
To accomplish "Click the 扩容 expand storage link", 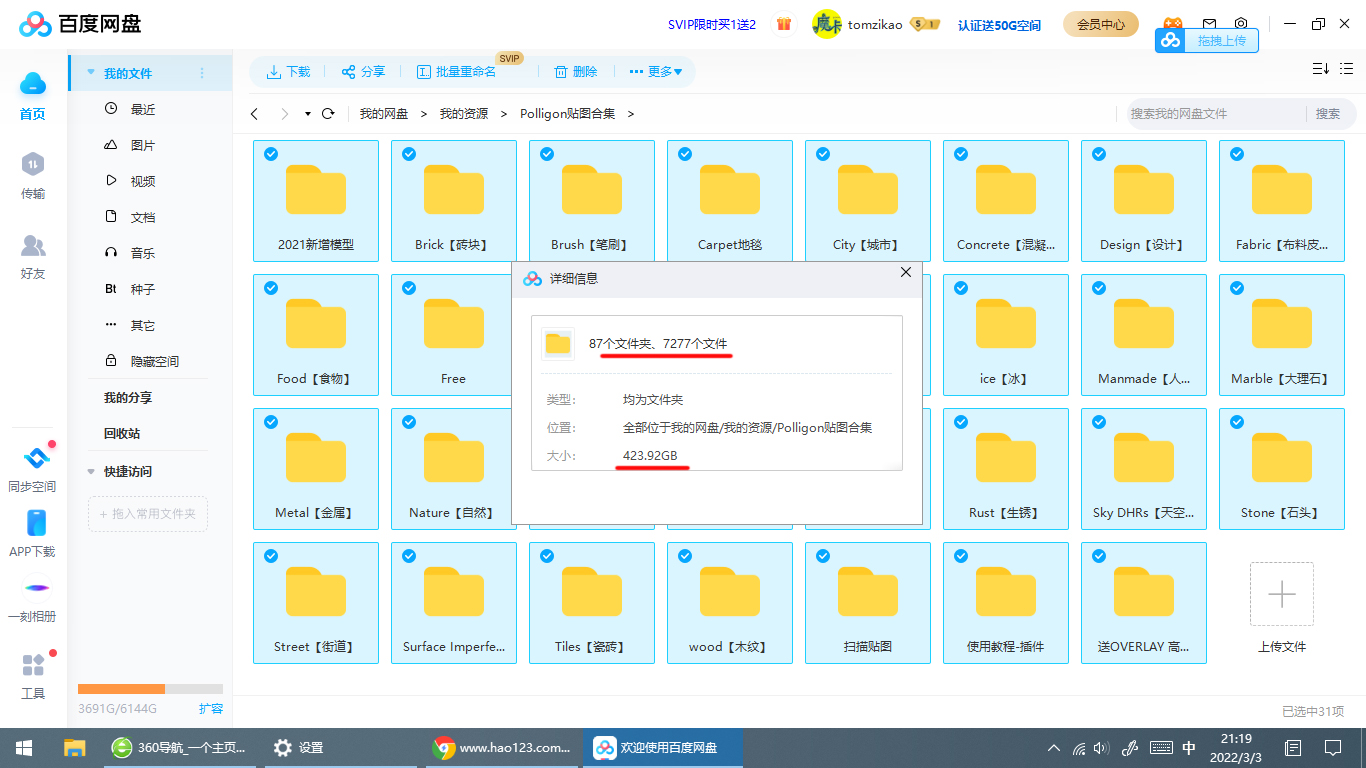I will click(211, 709).
